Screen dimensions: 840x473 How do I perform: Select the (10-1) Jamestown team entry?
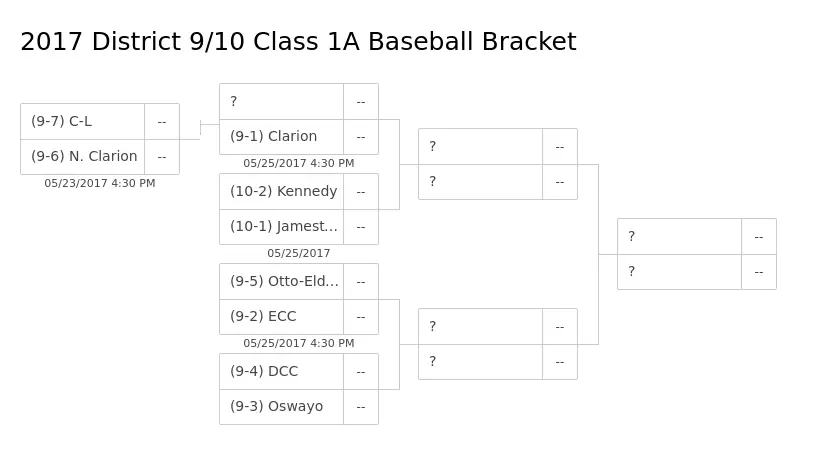coord(283,227)
